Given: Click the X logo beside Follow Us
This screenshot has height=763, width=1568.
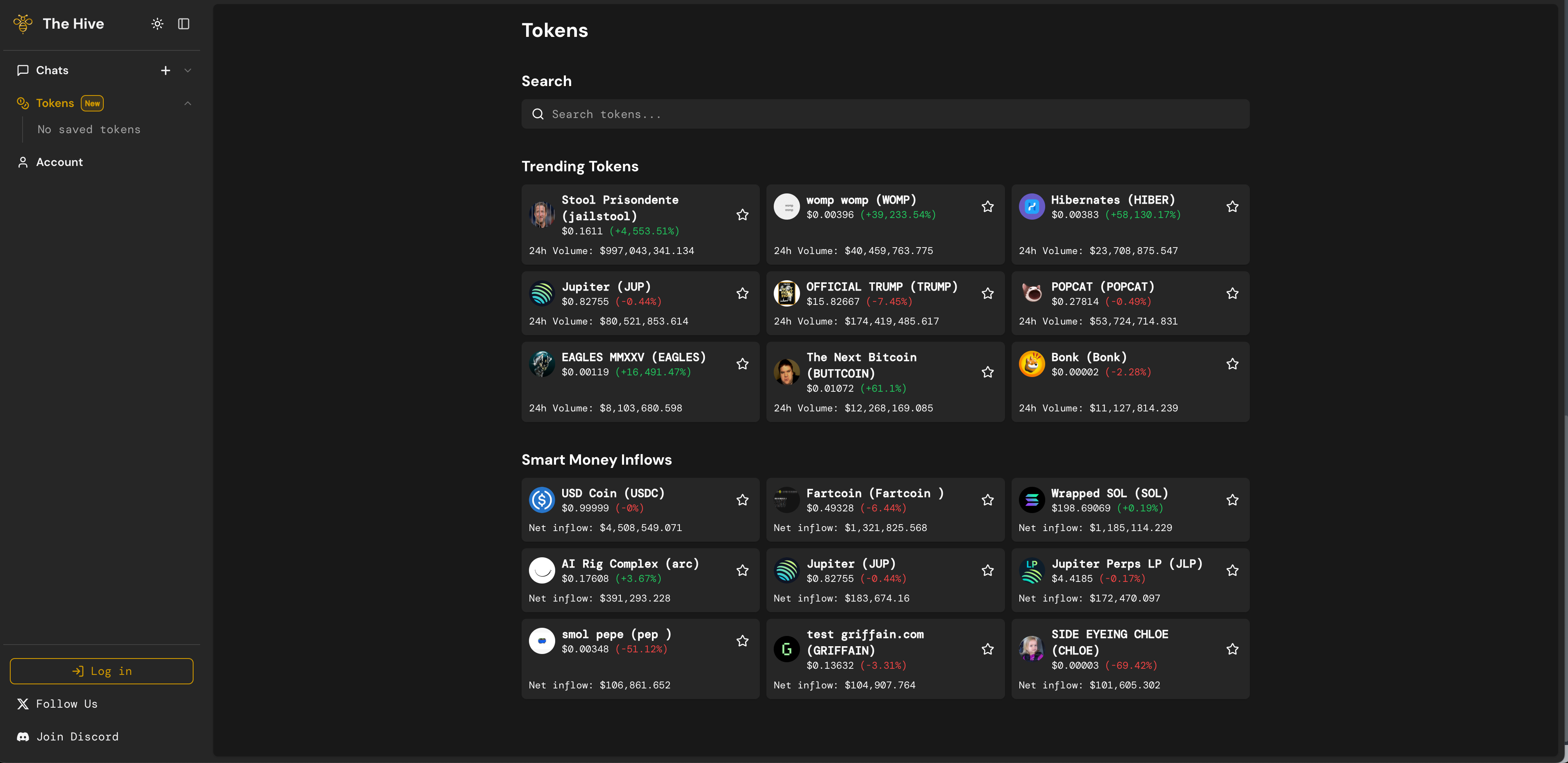Looking at the screenshot, I should (x=23, y=704).
